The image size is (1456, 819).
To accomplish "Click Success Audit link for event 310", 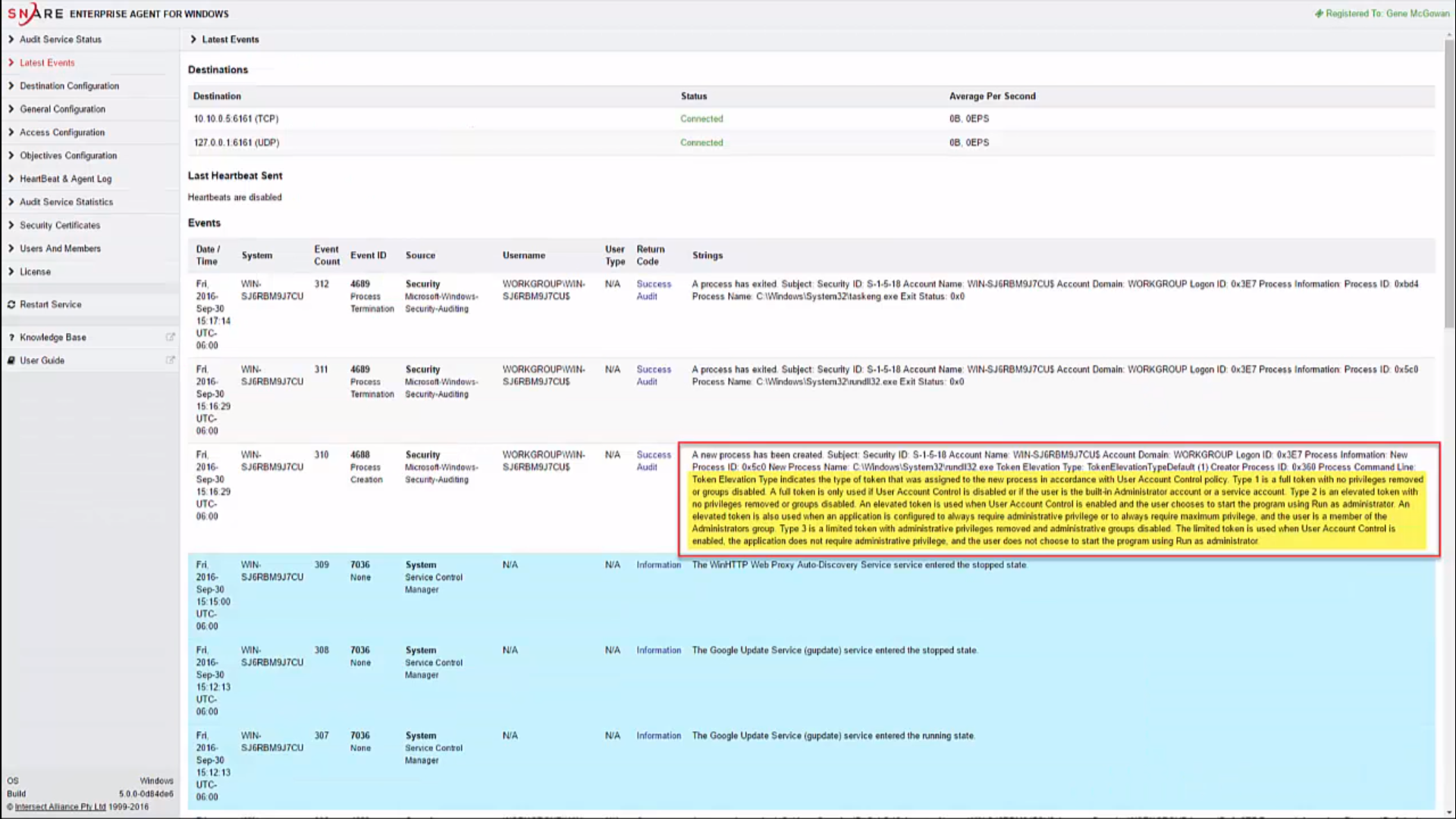I will 653,461.
